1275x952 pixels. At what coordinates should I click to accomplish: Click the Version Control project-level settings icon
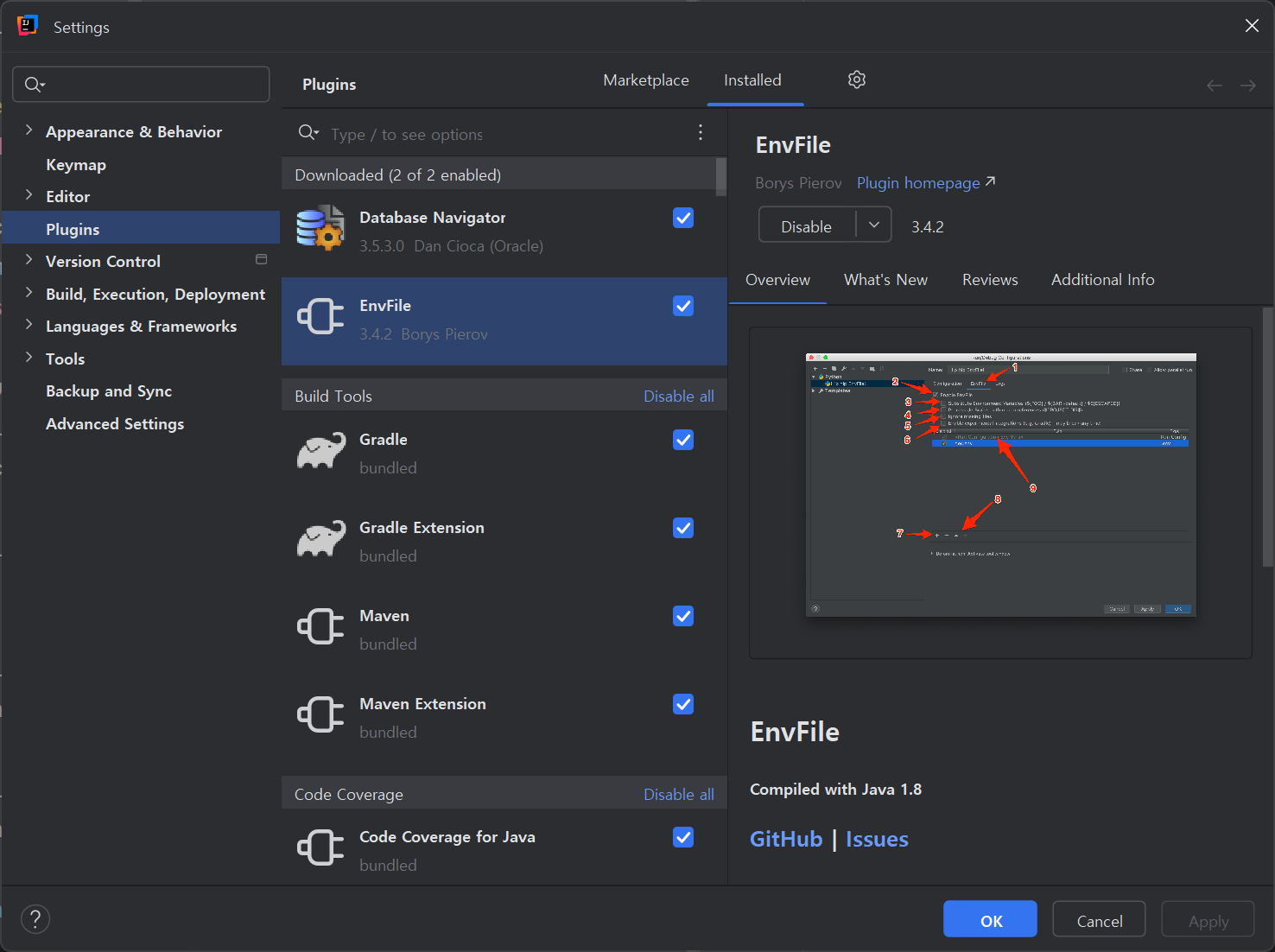coord(262,259)
